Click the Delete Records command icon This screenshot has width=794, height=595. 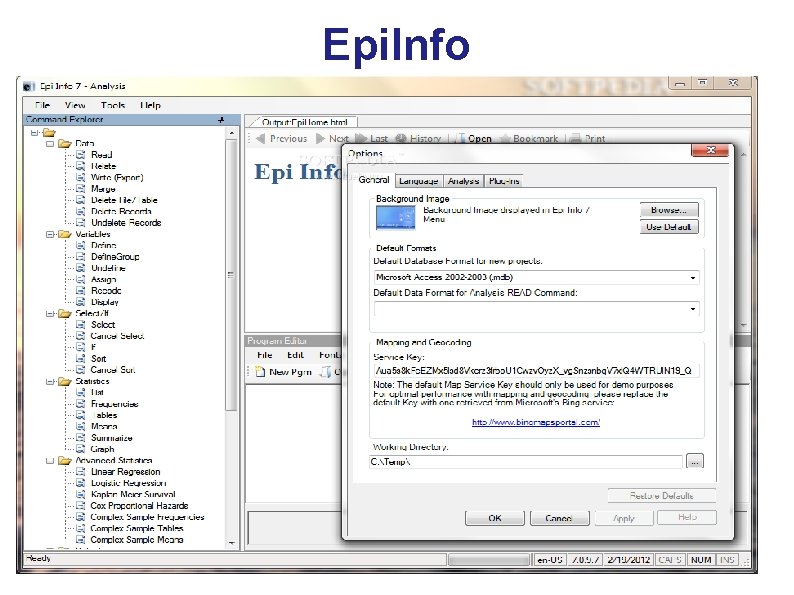pos(80,211)
